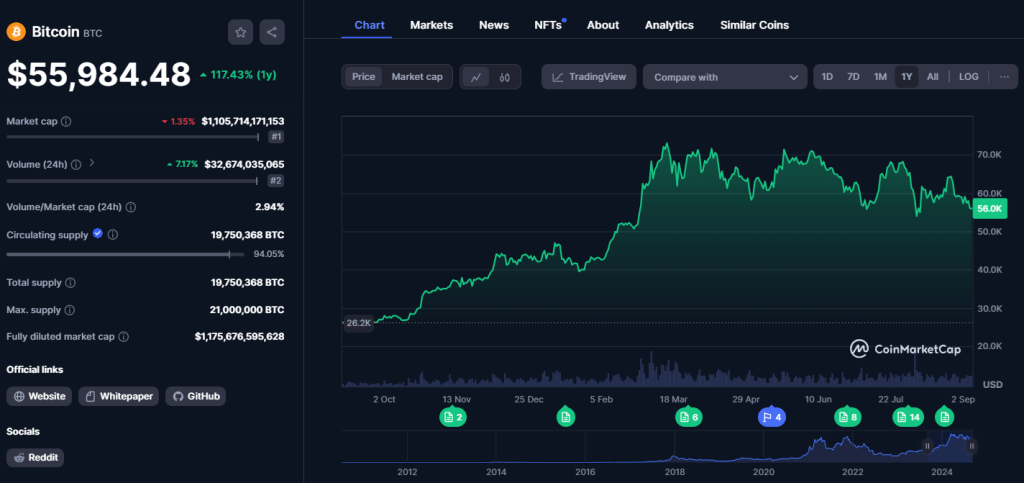This screenshot has width=1024, height=483.
Task: Expand Volume (24h) details chevron
Action: pos(91,163)
